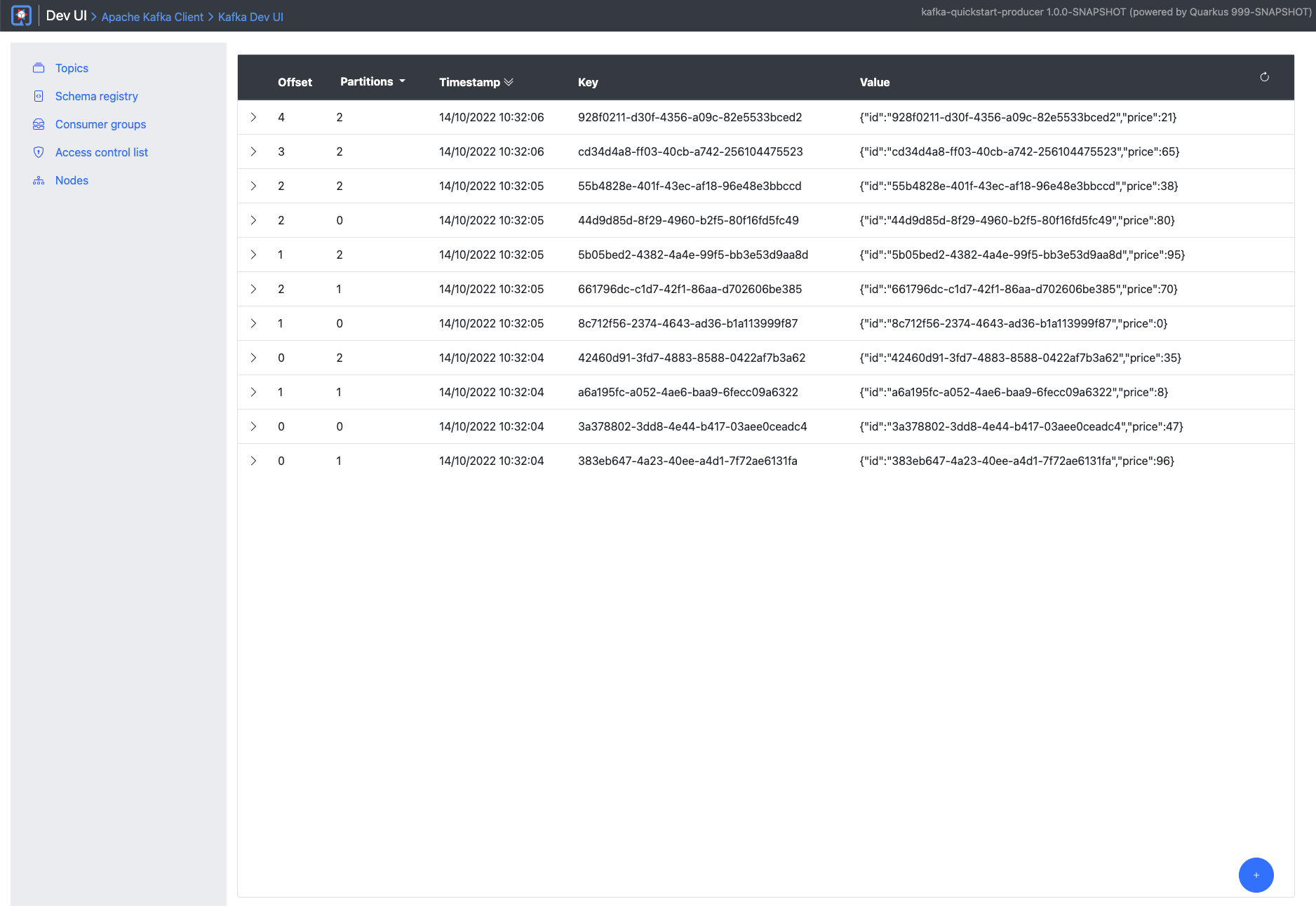Expand the row with key starting cd34d4a8

click(x=254, y=151)
